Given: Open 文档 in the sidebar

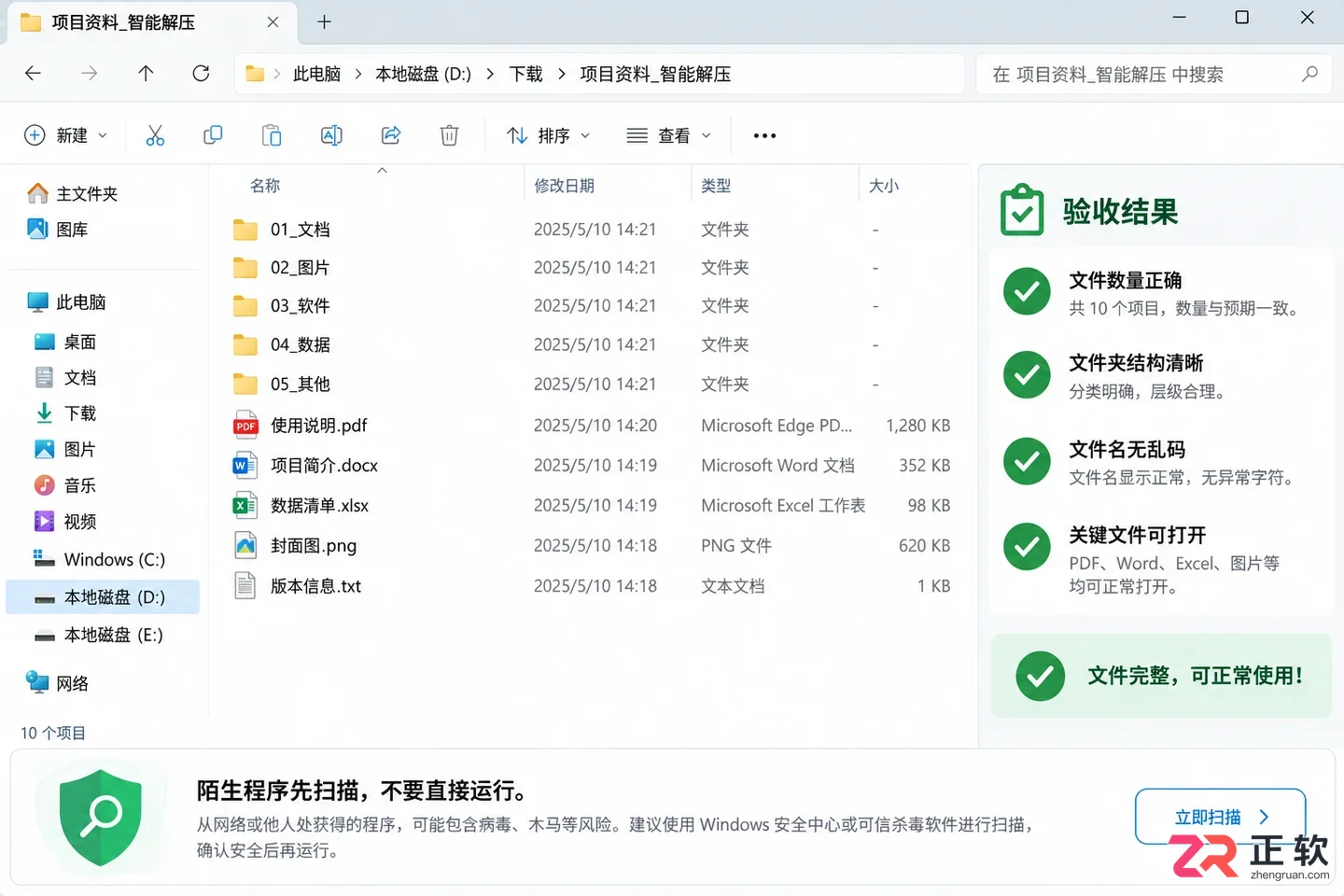Looking at the screenshot, I should [65, 377].
